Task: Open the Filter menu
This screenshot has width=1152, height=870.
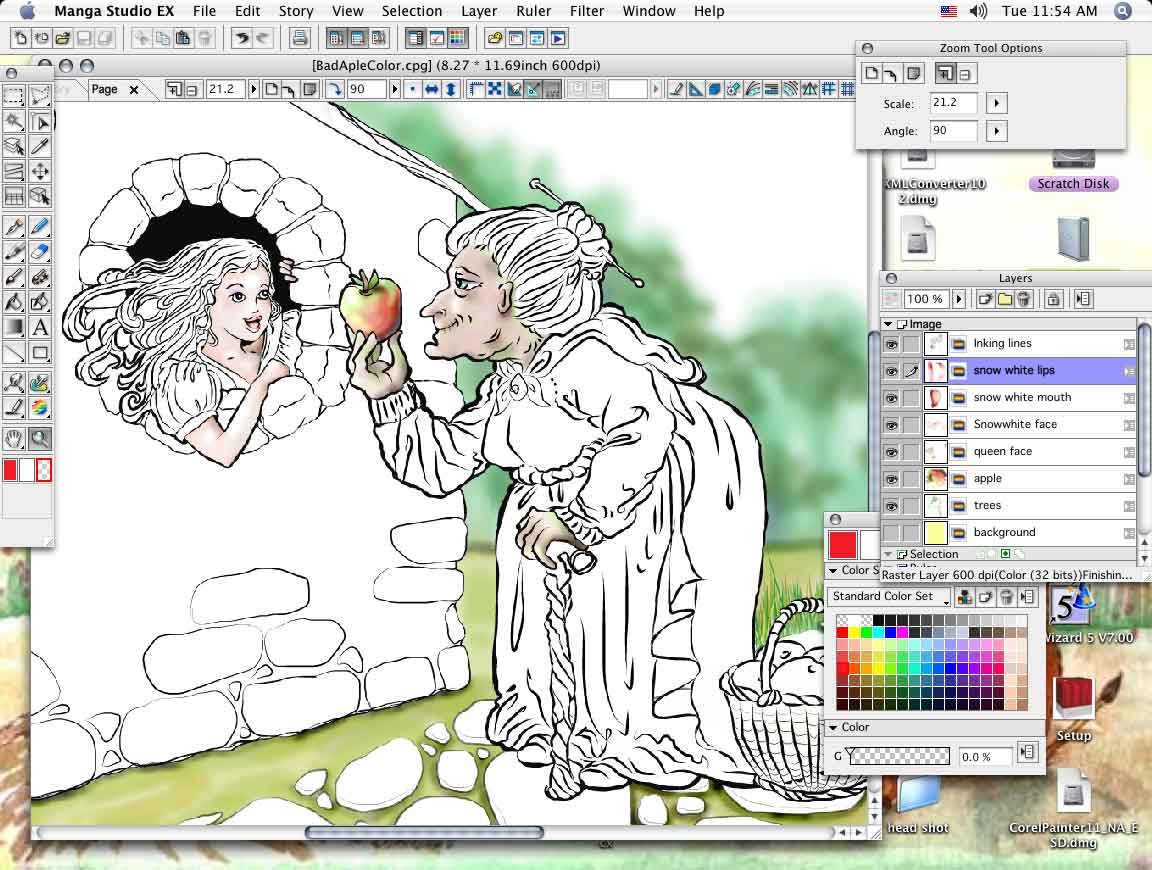Action: click(587, 11)
